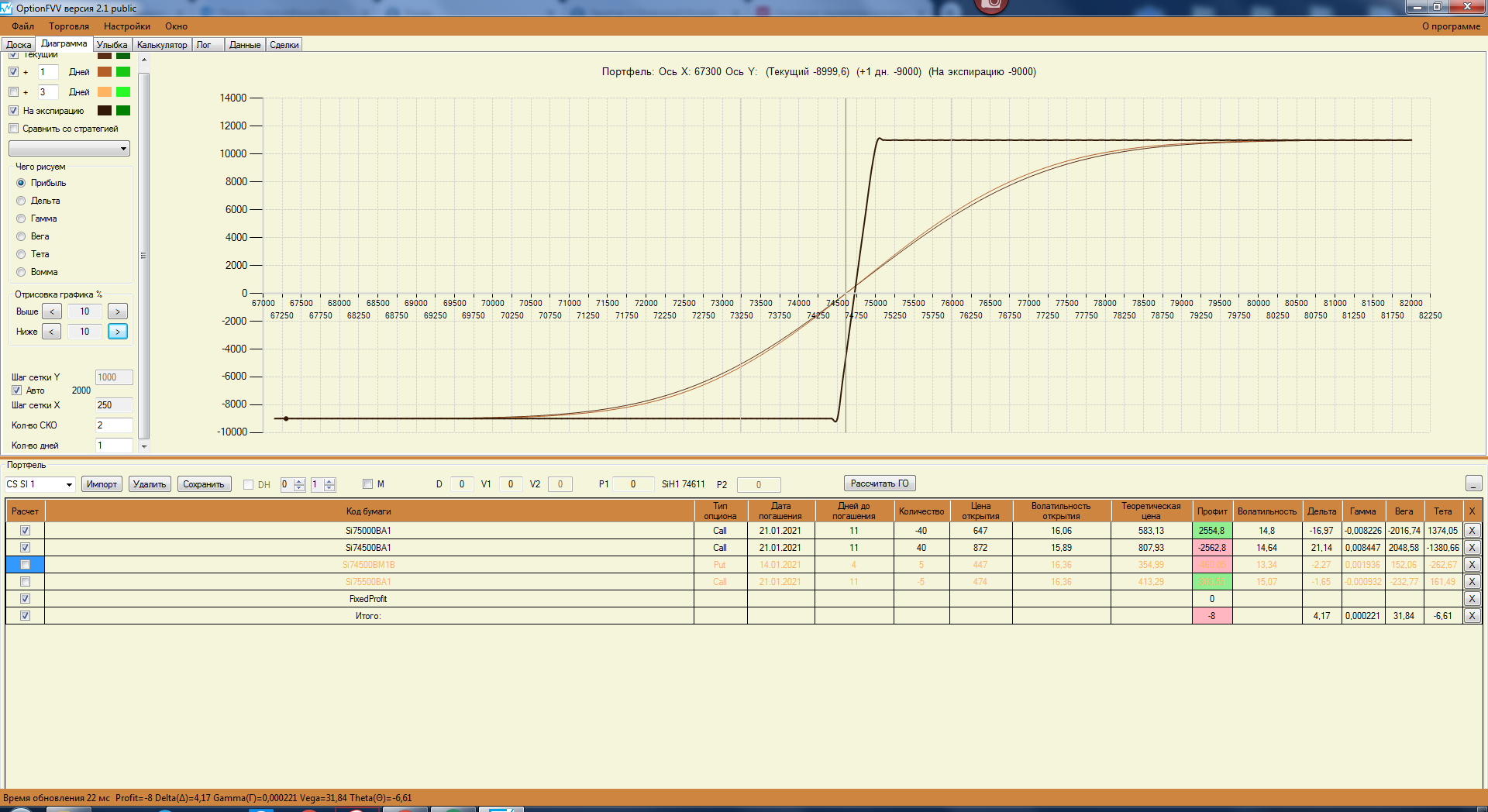Check the M checkbox in portfolio toolbar
Image resolution: width=1488 pixels, height=812 pixels.
[x=368, y=484]
